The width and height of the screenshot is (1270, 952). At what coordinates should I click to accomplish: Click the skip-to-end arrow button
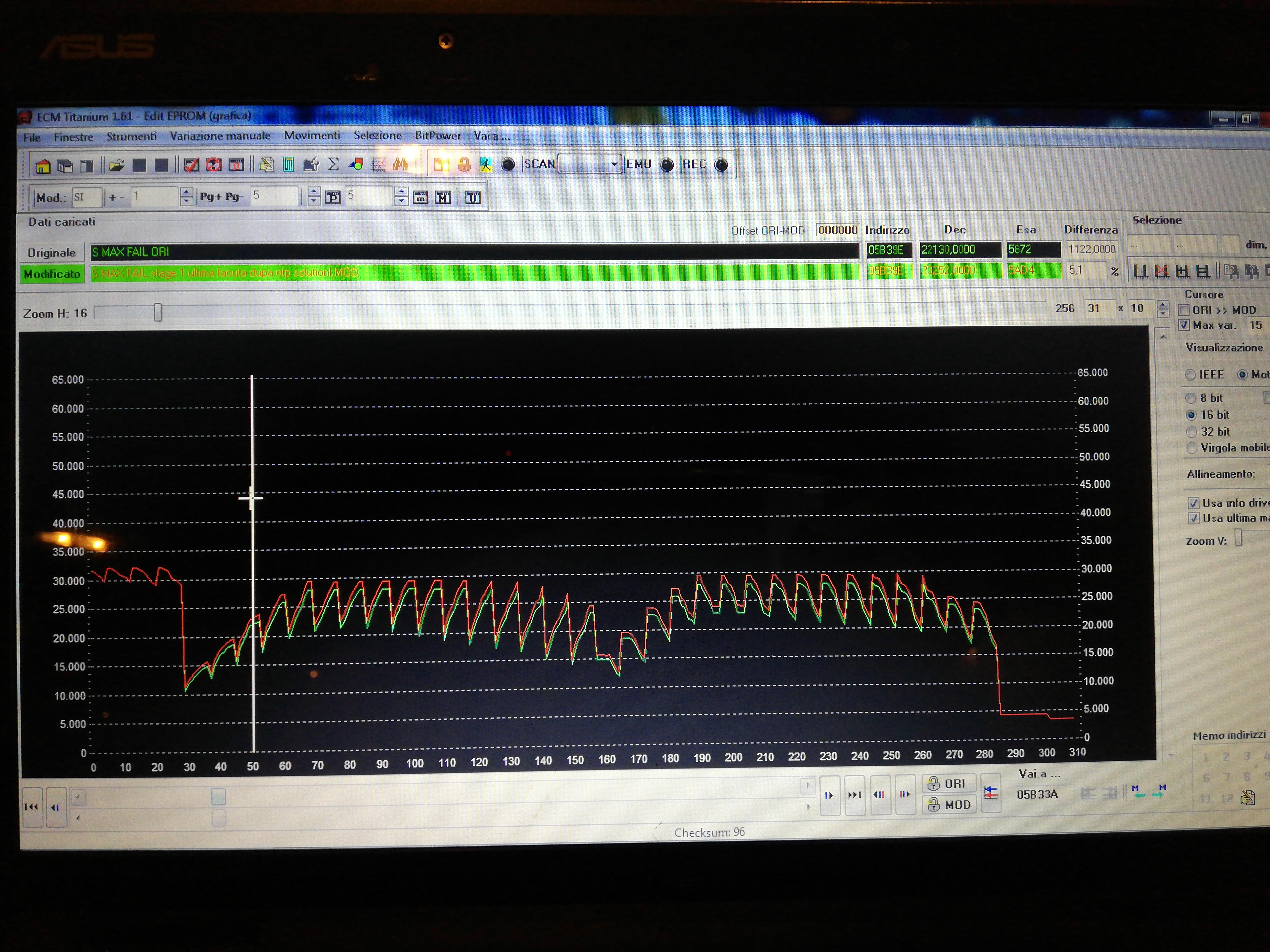(x=855, y=795)
